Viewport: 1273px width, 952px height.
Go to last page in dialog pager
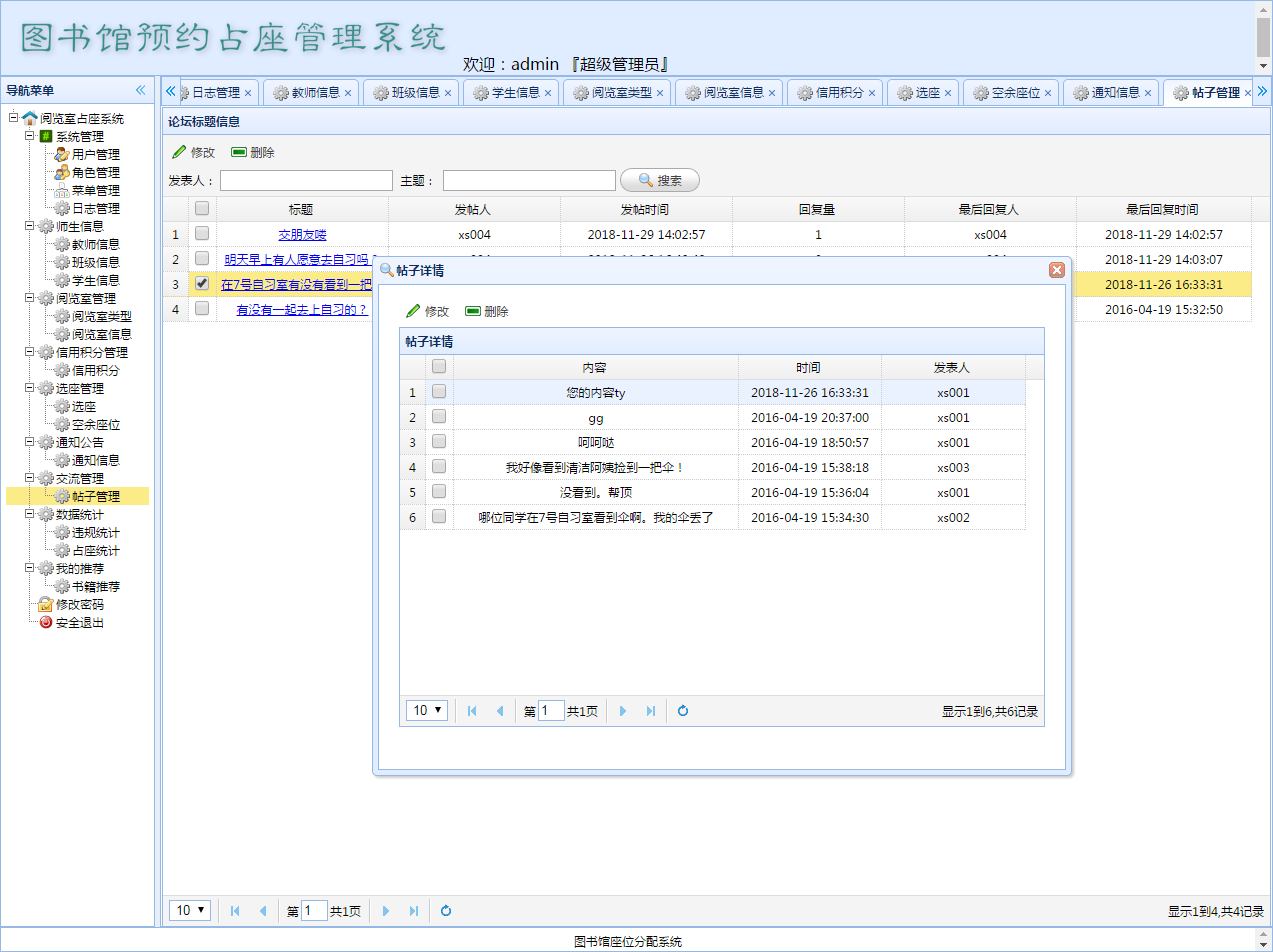(x=651, y=711)
